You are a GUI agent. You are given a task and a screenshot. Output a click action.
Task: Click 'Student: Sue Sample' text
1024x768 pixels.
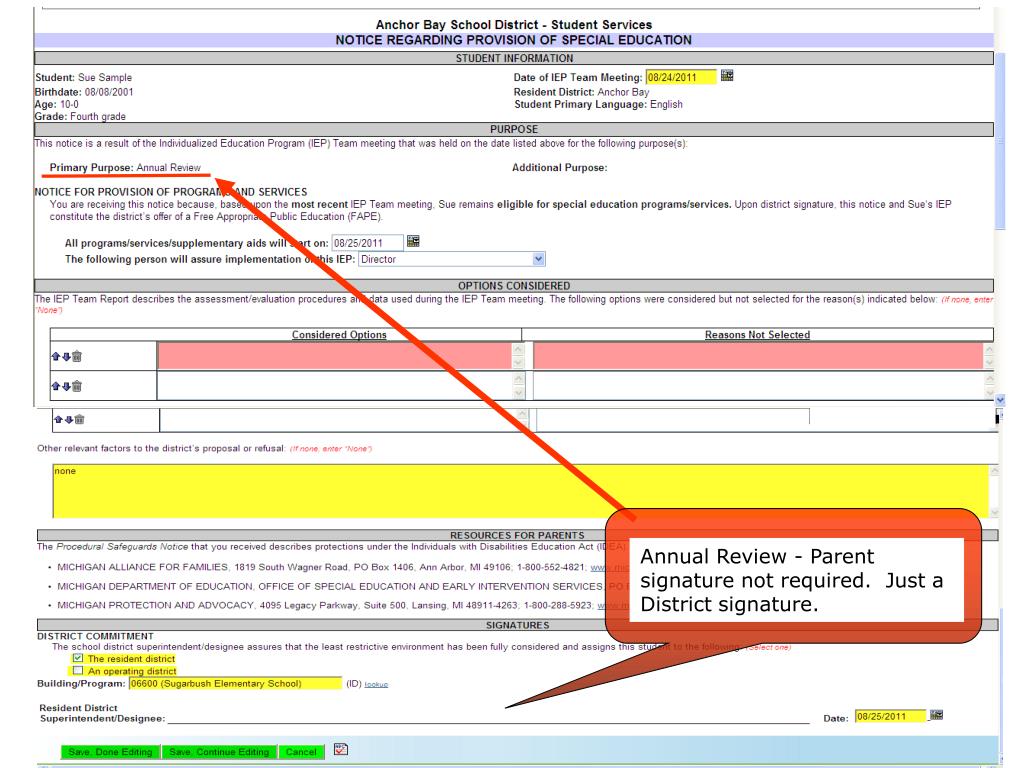[84, 77]
